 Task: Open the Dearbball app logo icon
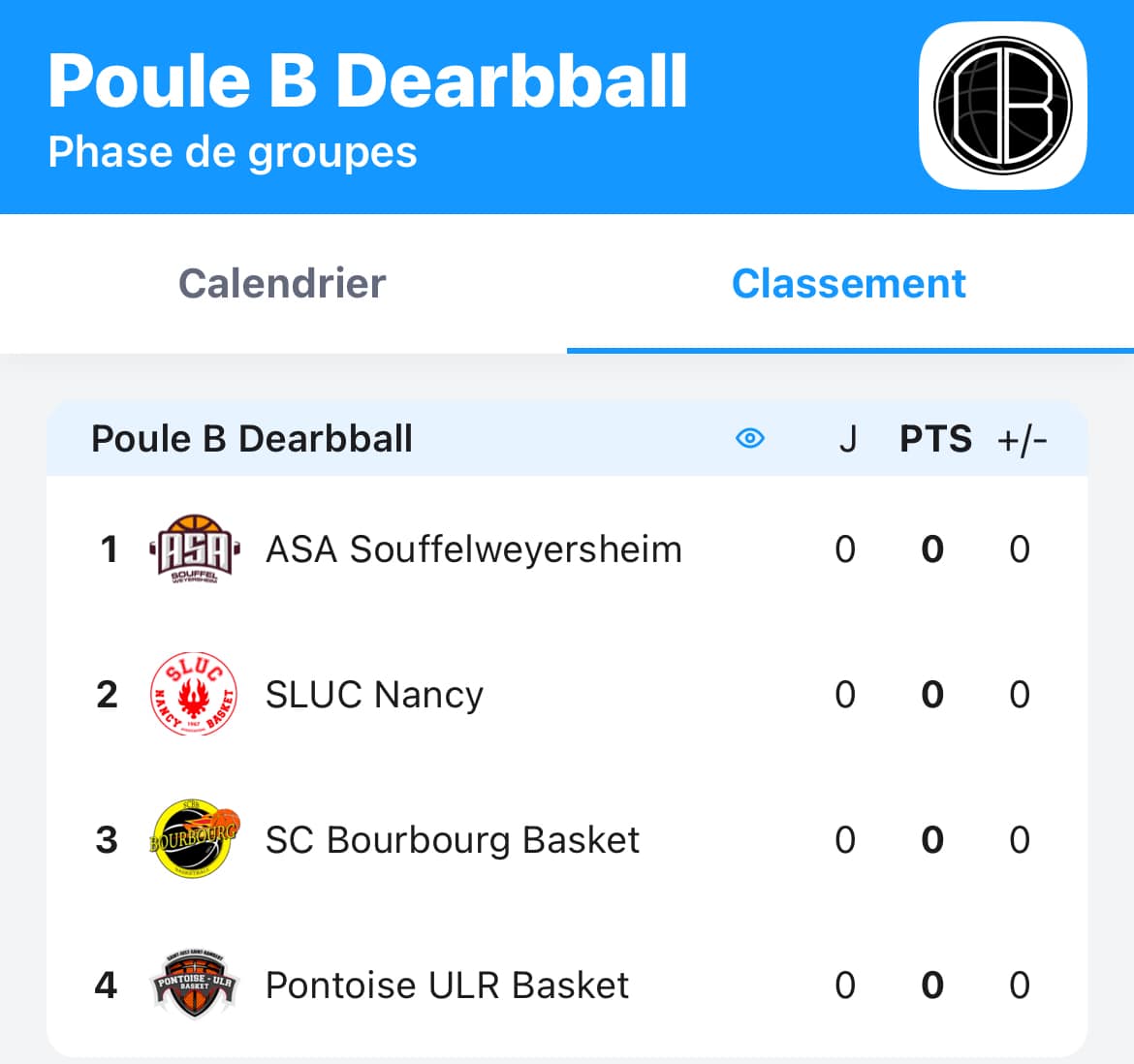[x=1002, y=105]
